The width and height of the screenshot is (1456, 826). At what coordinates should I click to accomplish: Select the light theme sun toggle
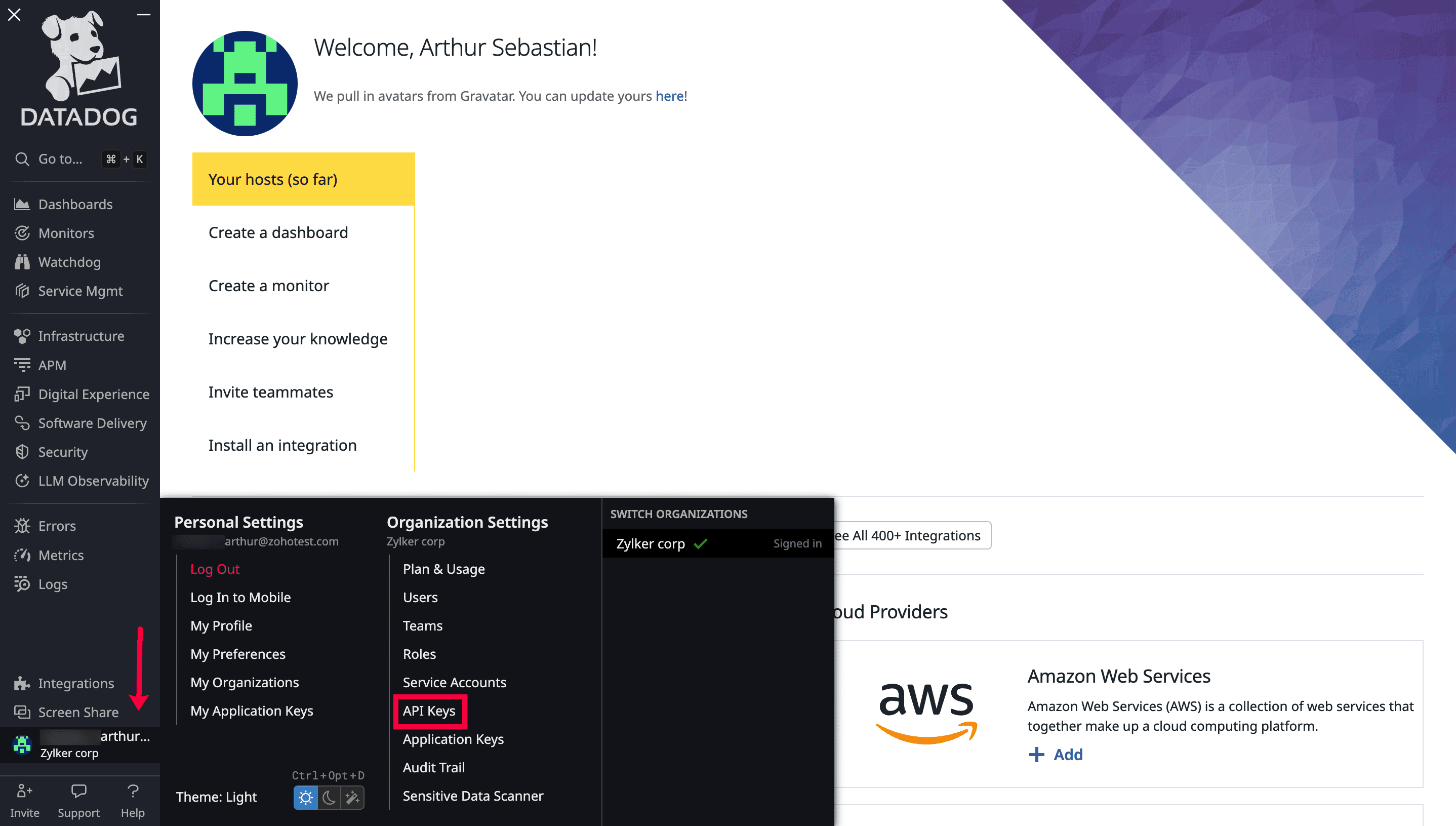pyautogui.click(x=306, y=798)
